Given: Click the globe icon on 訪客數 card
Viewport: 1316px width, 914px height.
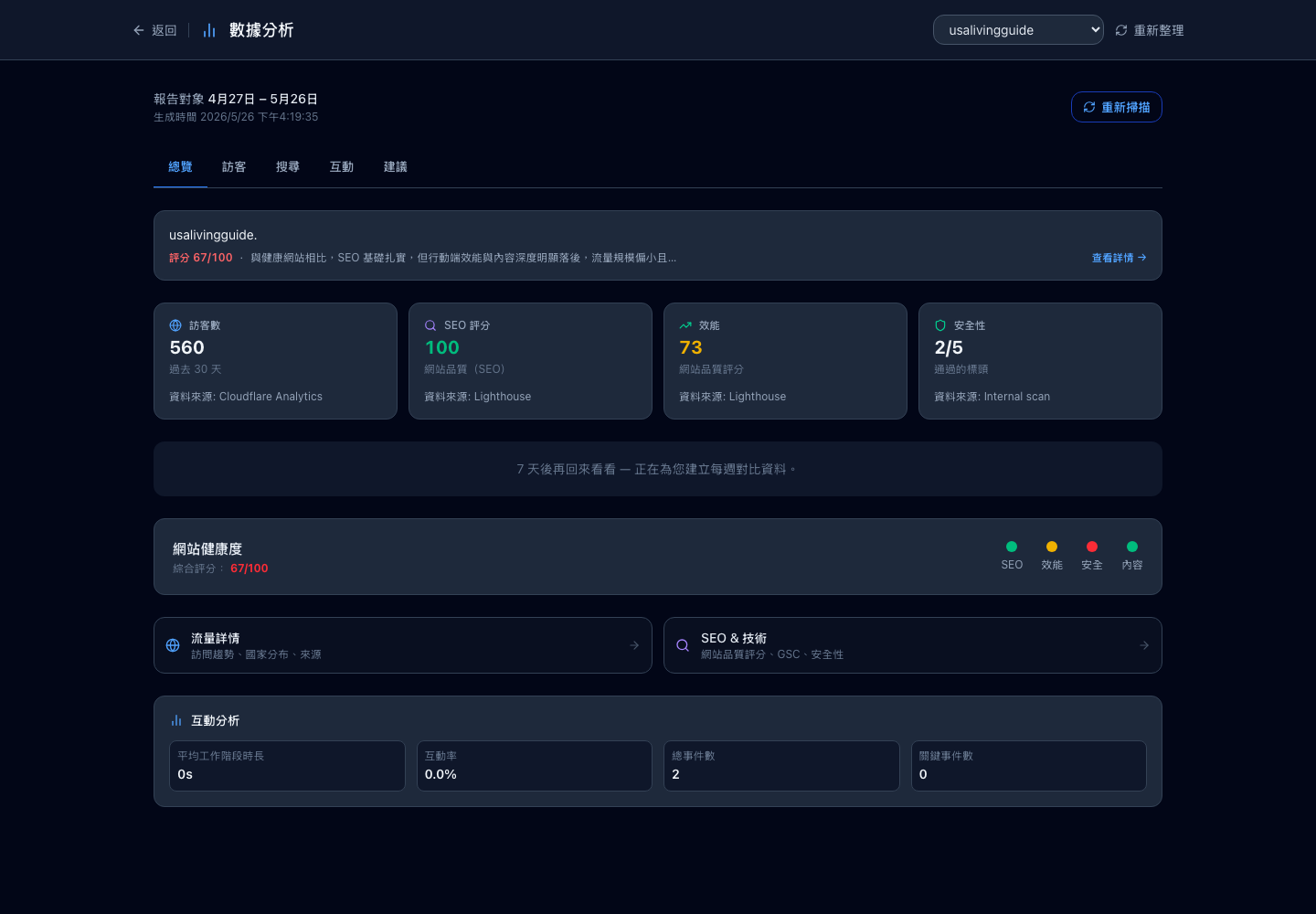Looking at the screenshot, I should coord(175,325).
